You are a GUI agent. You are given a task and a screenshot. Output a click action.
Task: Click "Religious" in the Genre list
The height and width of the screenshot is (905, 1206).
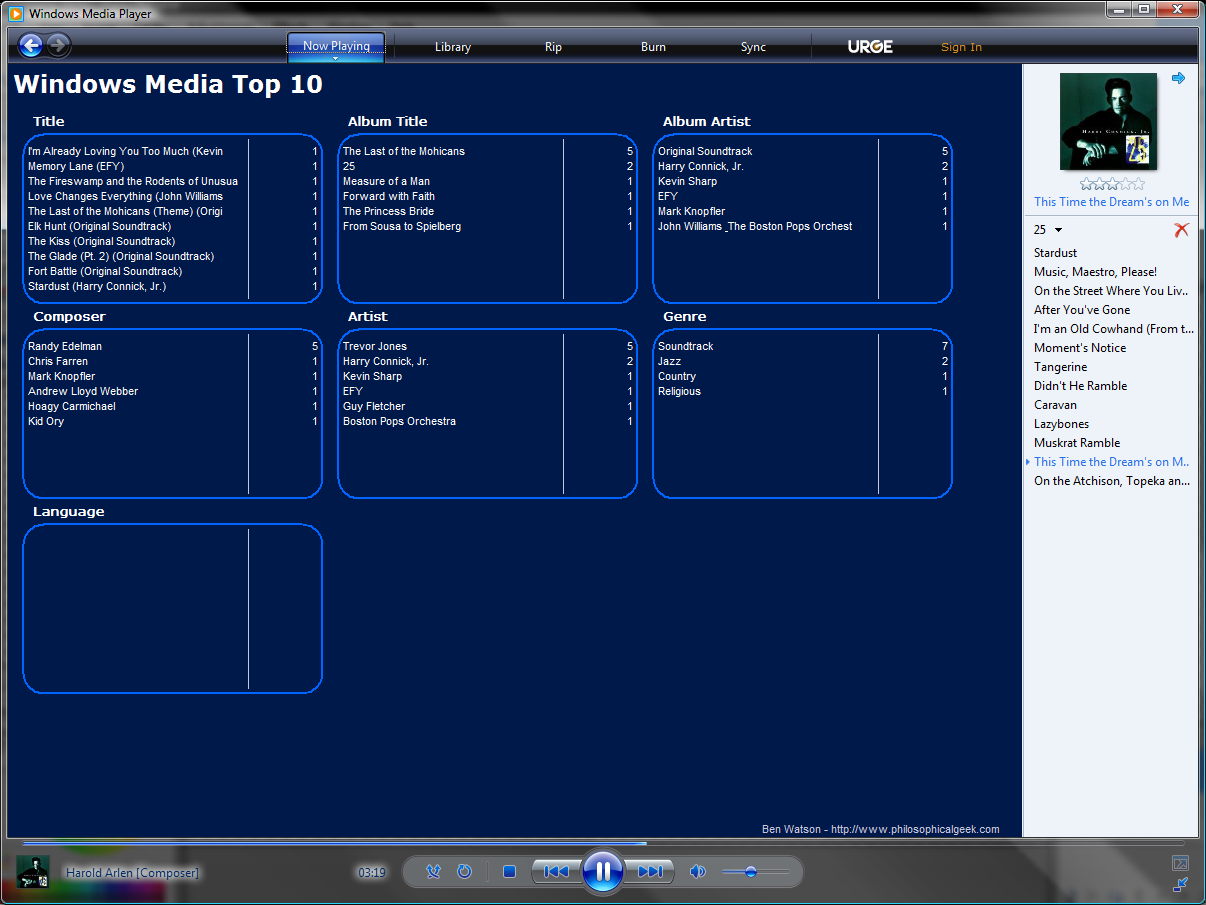click(x=679, y=391)
